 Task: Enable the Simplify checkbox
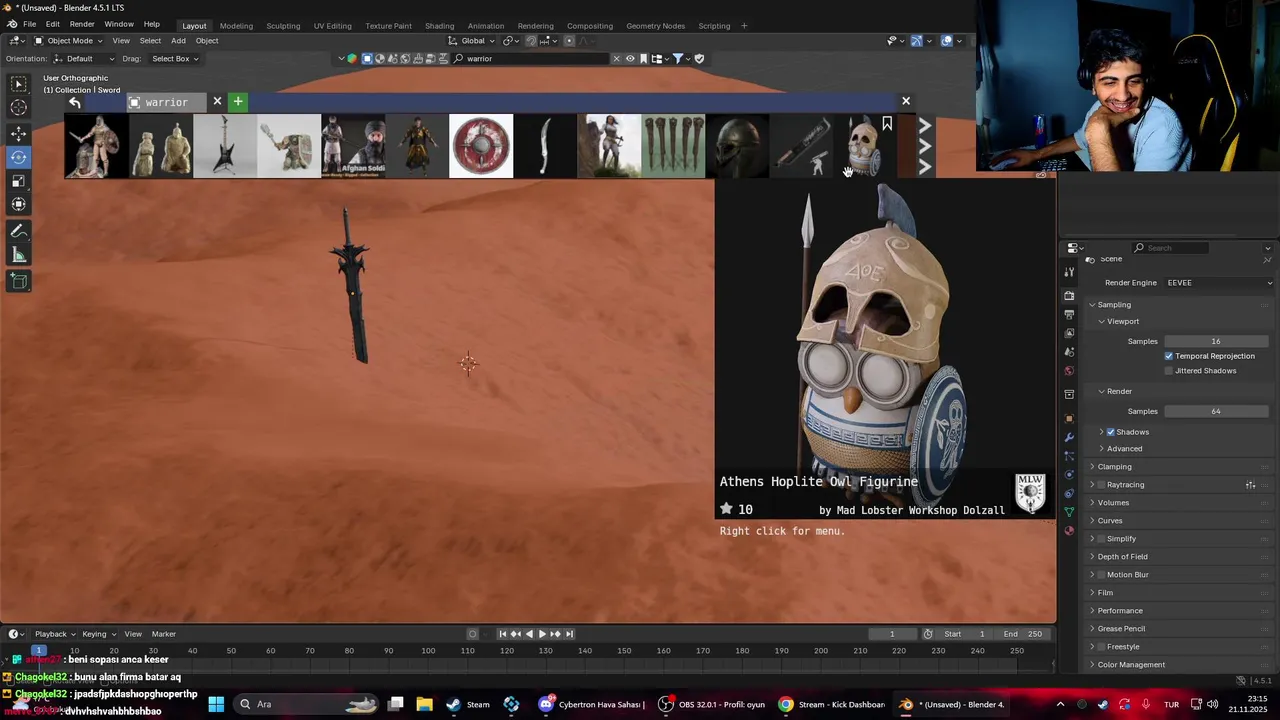[1102, 539]
